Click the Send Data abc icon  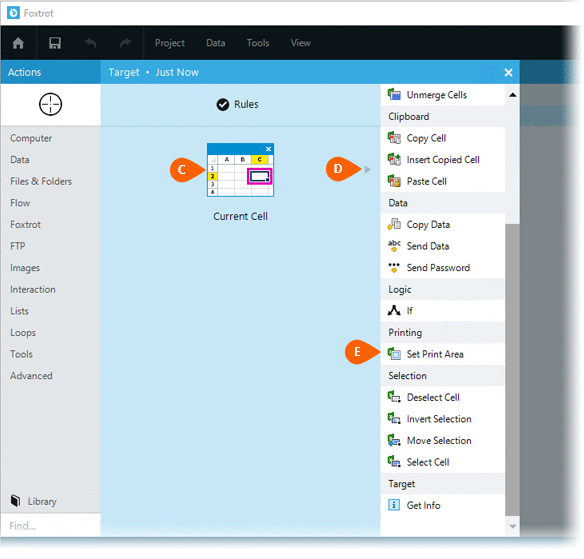point(394,246)
